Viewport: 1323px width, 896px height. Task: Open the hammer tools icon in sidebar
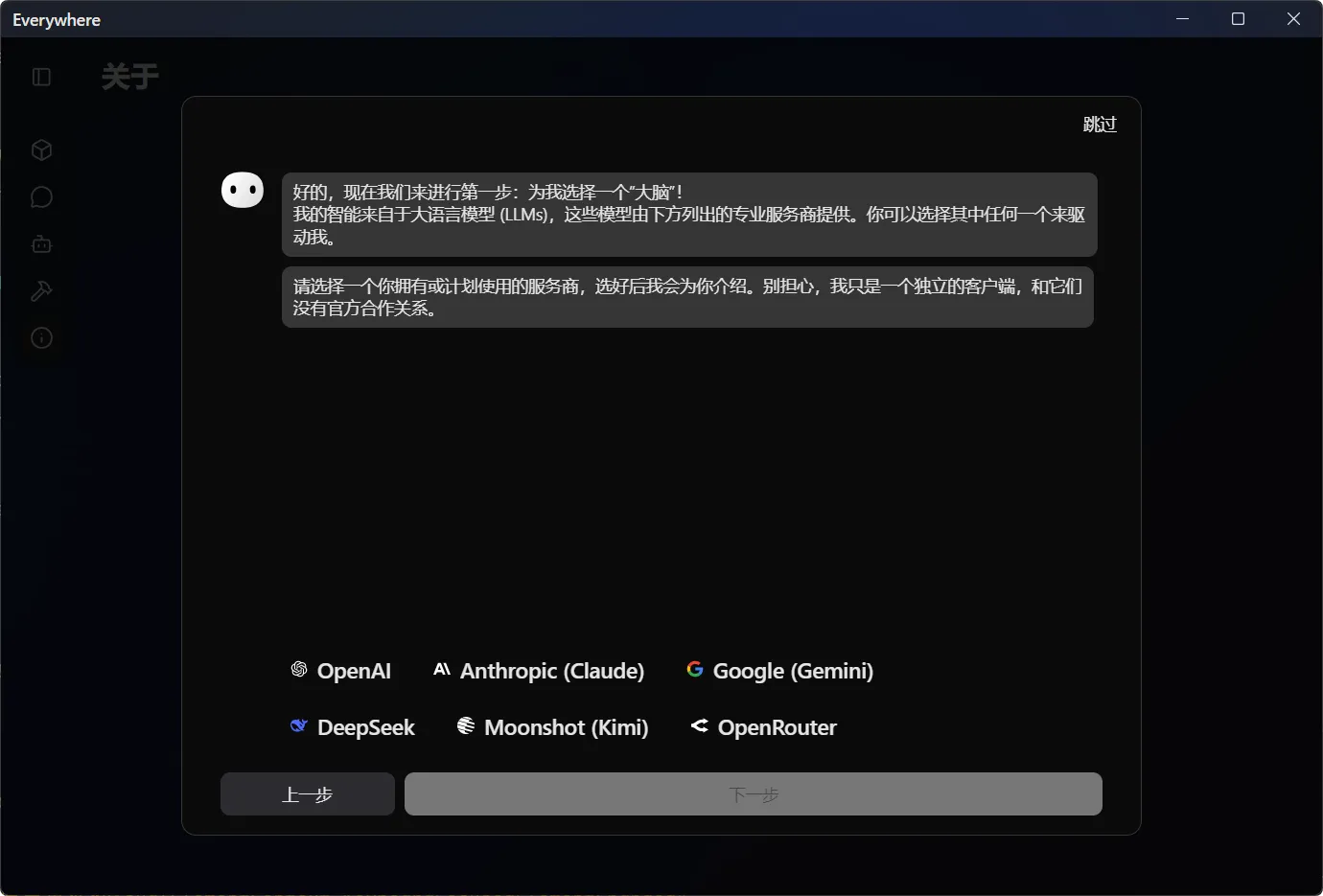coord(41,291)
